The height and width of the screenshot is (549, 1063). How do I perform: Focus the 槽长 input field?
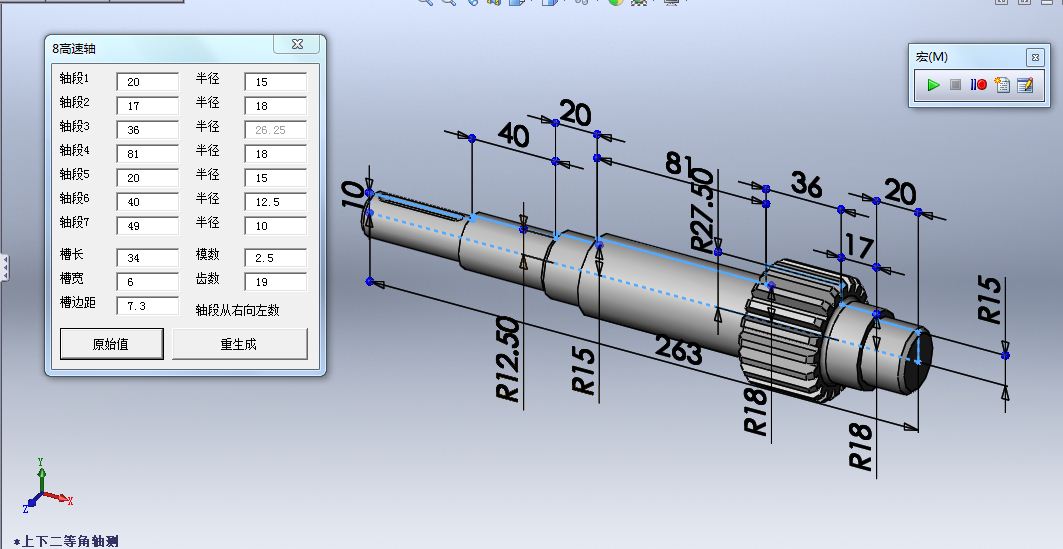point(147,258)
